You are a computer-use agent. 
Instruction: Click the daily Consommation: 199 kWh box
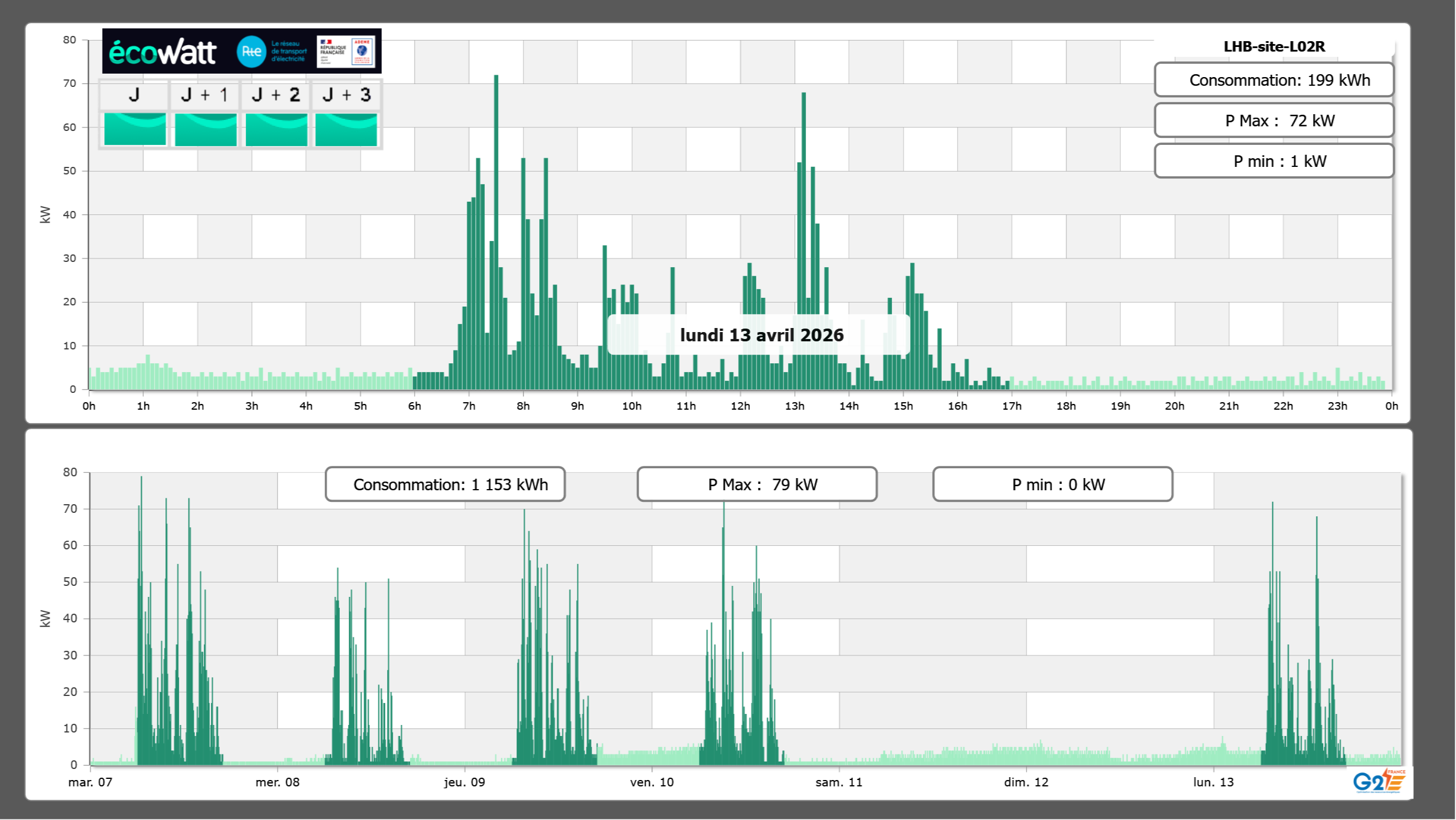1273,80
